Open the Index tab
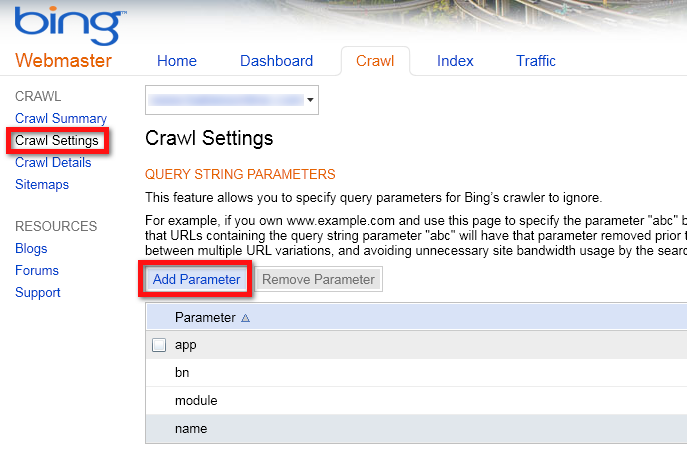Image resolution: width=687 pixels, height=461 pixels. (455, 61)
